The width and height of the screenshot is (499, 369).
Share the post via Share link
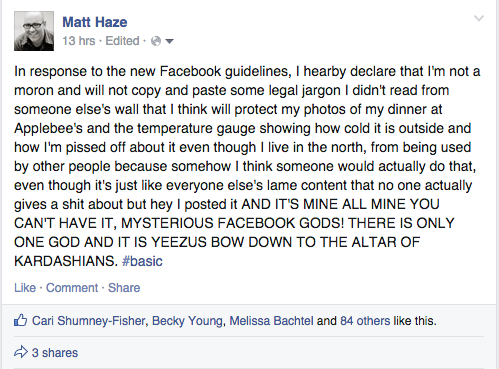[x=124, y=288]
